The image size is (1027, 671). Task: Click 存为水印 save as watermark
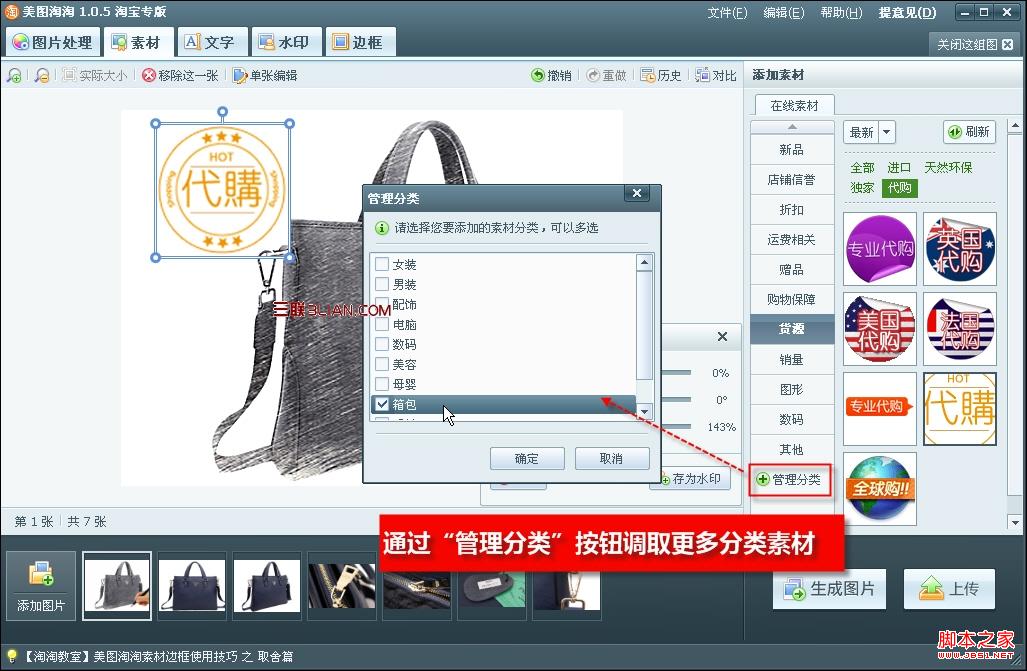tap(690, 479)
